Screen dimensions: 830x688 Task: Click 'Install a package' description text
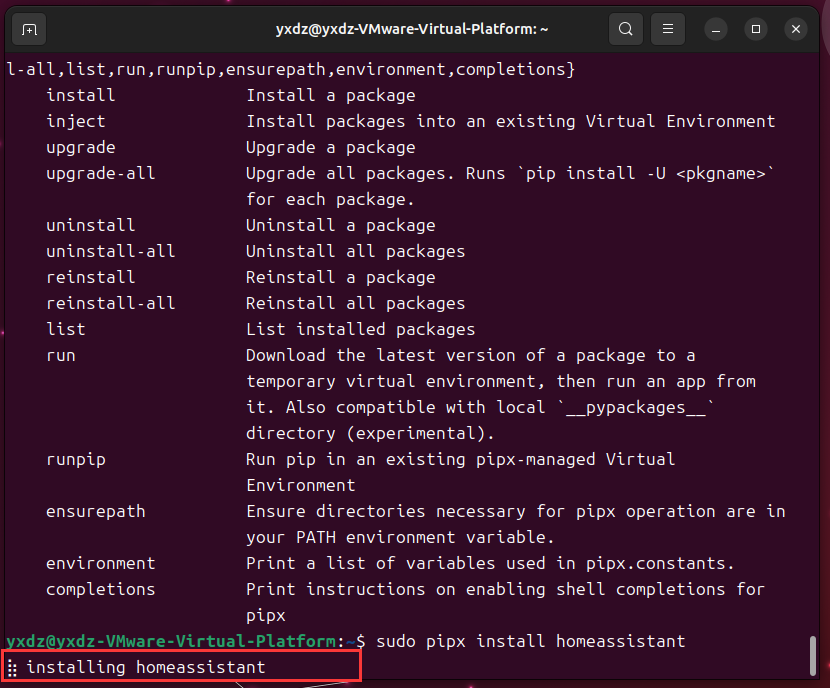pyautogui.click(x=331, y=95)
